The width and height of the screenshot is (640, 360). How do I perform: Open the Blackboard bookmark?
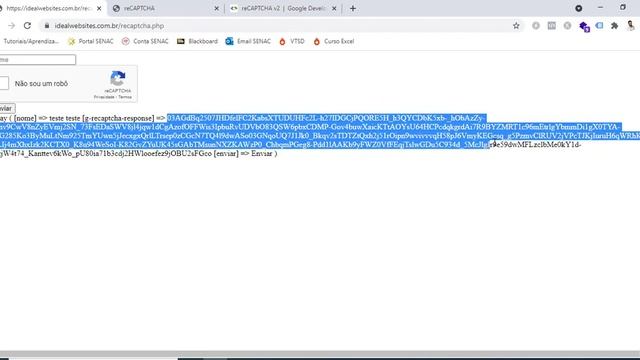[x=197, y=41]
